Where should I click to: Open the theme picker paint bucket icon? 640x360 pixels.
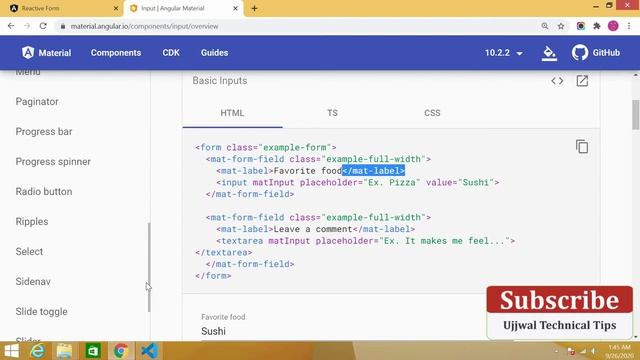tap(549, 53)
